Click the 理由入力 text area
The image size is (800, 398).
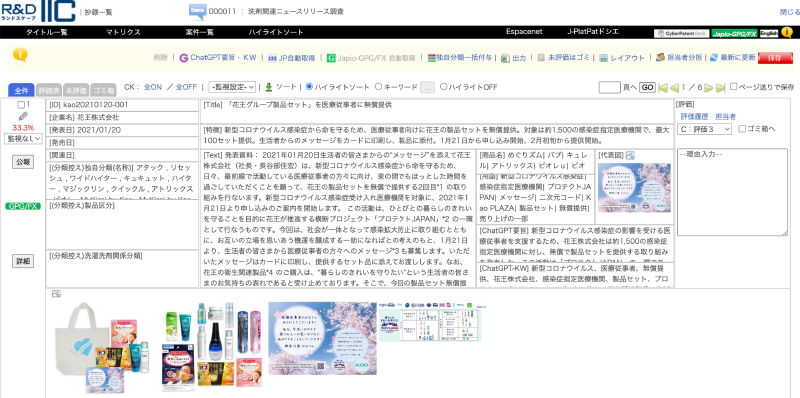(x=732, y=192)
